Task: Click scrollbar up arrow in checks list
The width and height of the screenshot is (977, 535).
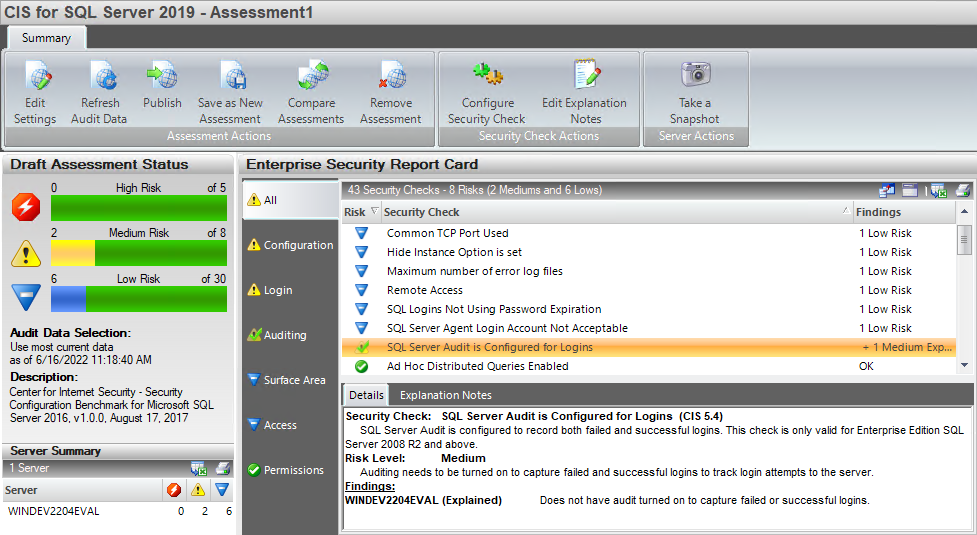Action: tap(965, 212)
